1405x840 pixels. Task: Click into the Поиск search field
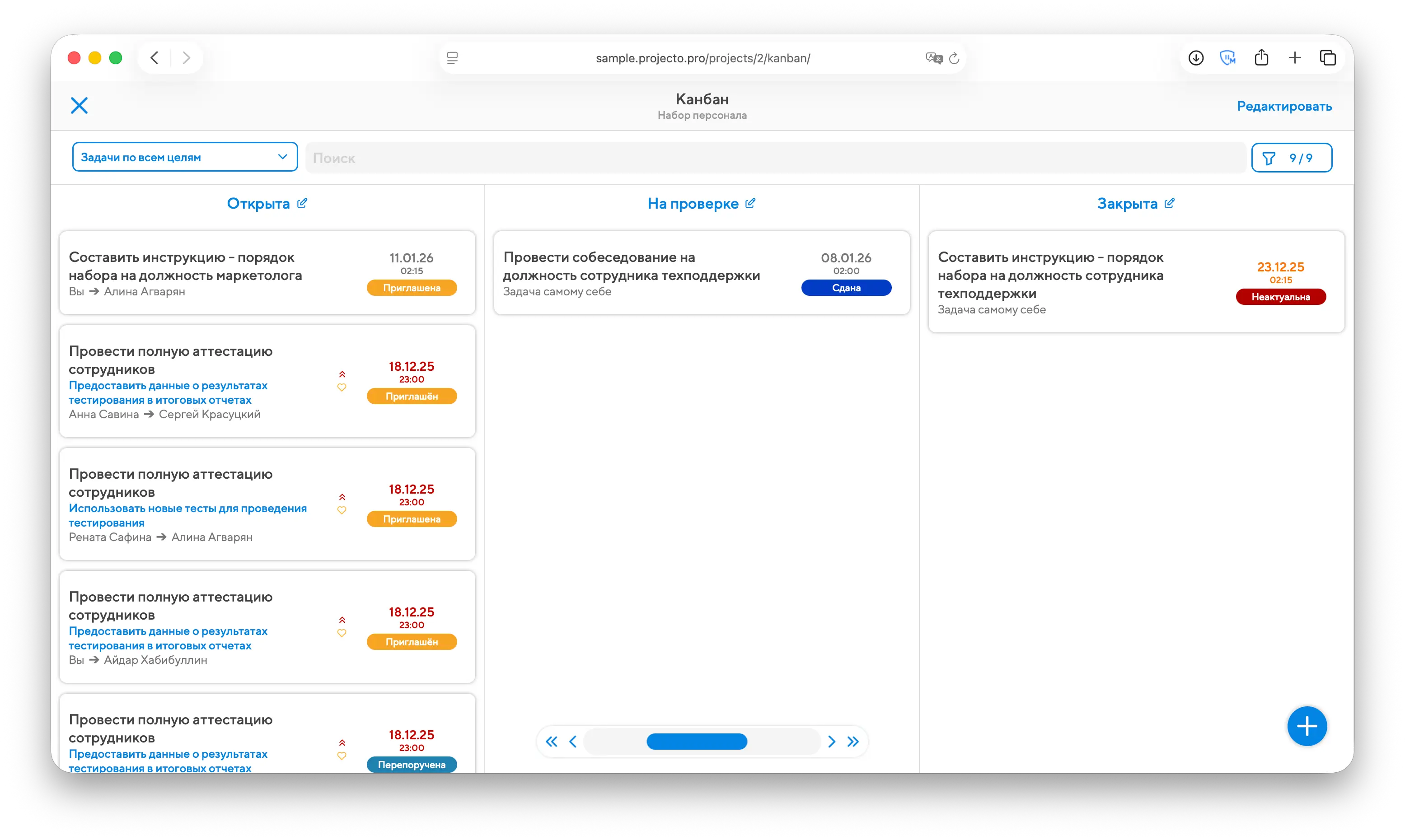[x=776, y=158]
